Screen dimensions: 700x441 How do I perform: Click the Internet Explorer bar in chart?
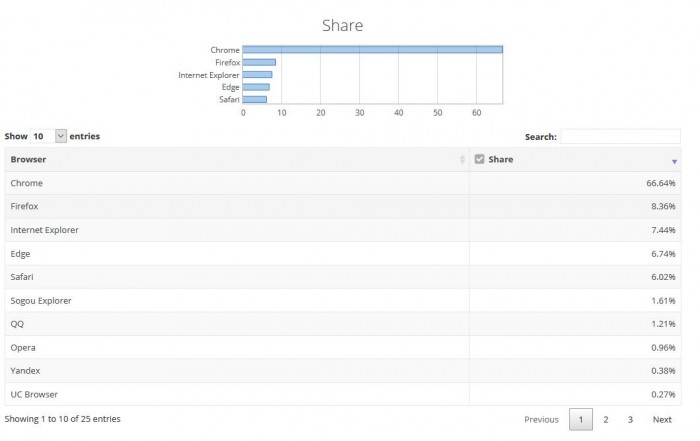click(x=257, y=74)
